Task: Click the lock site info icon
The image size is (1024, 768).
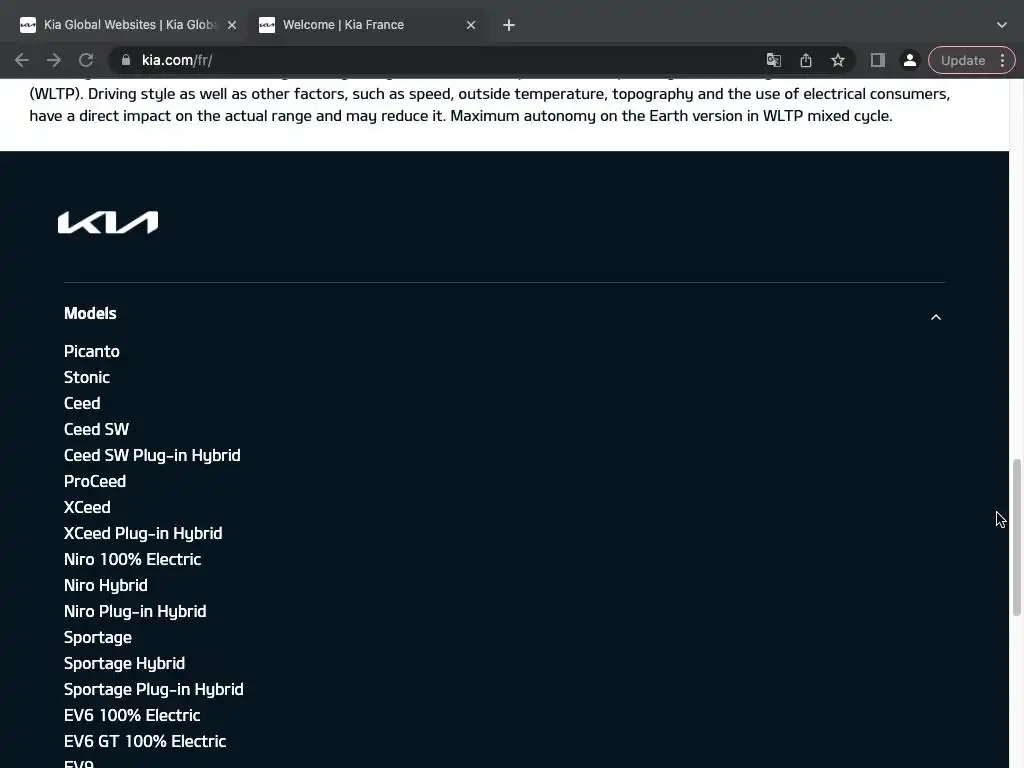Action: 126,60
